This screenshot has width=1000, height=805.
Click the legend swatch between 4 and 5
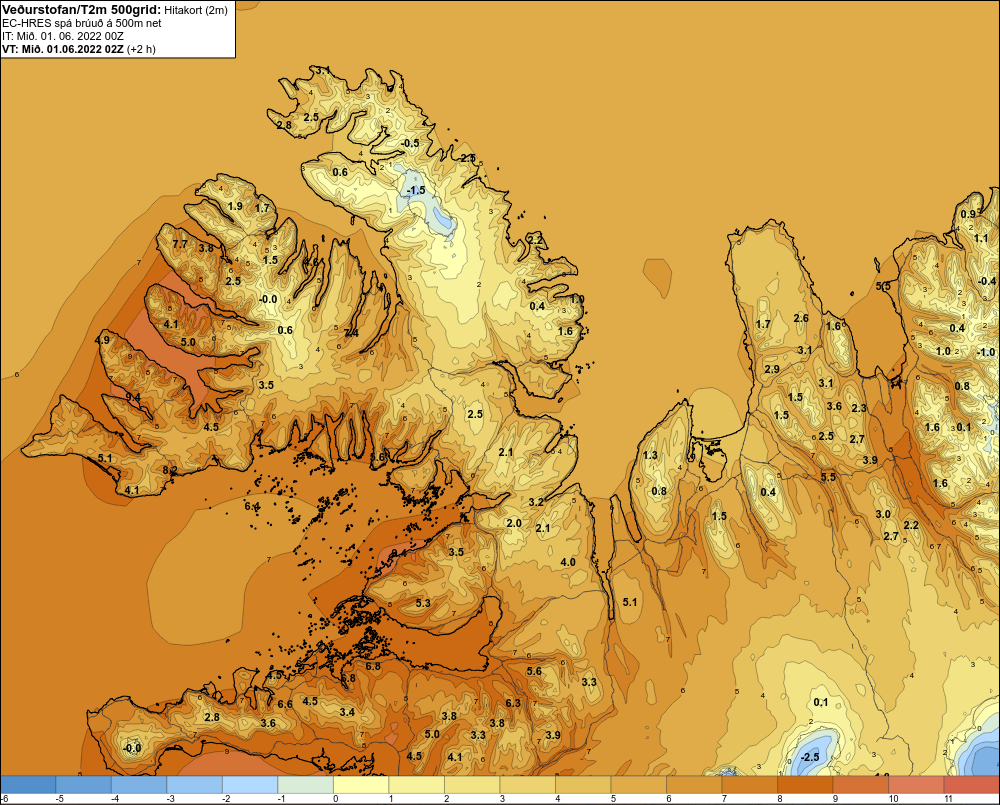pos(583,784)
